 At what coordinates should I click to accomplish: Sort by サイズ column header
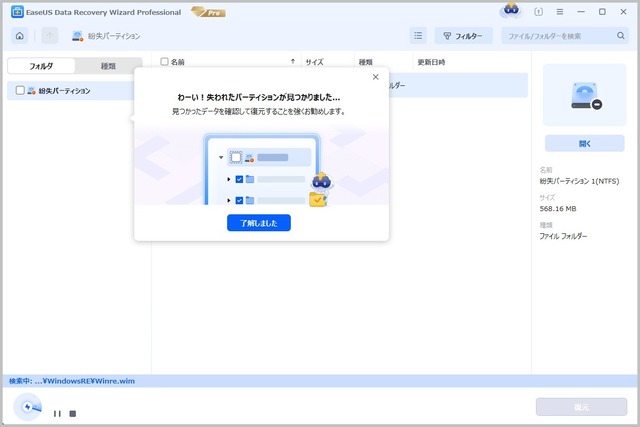(315, 62)
